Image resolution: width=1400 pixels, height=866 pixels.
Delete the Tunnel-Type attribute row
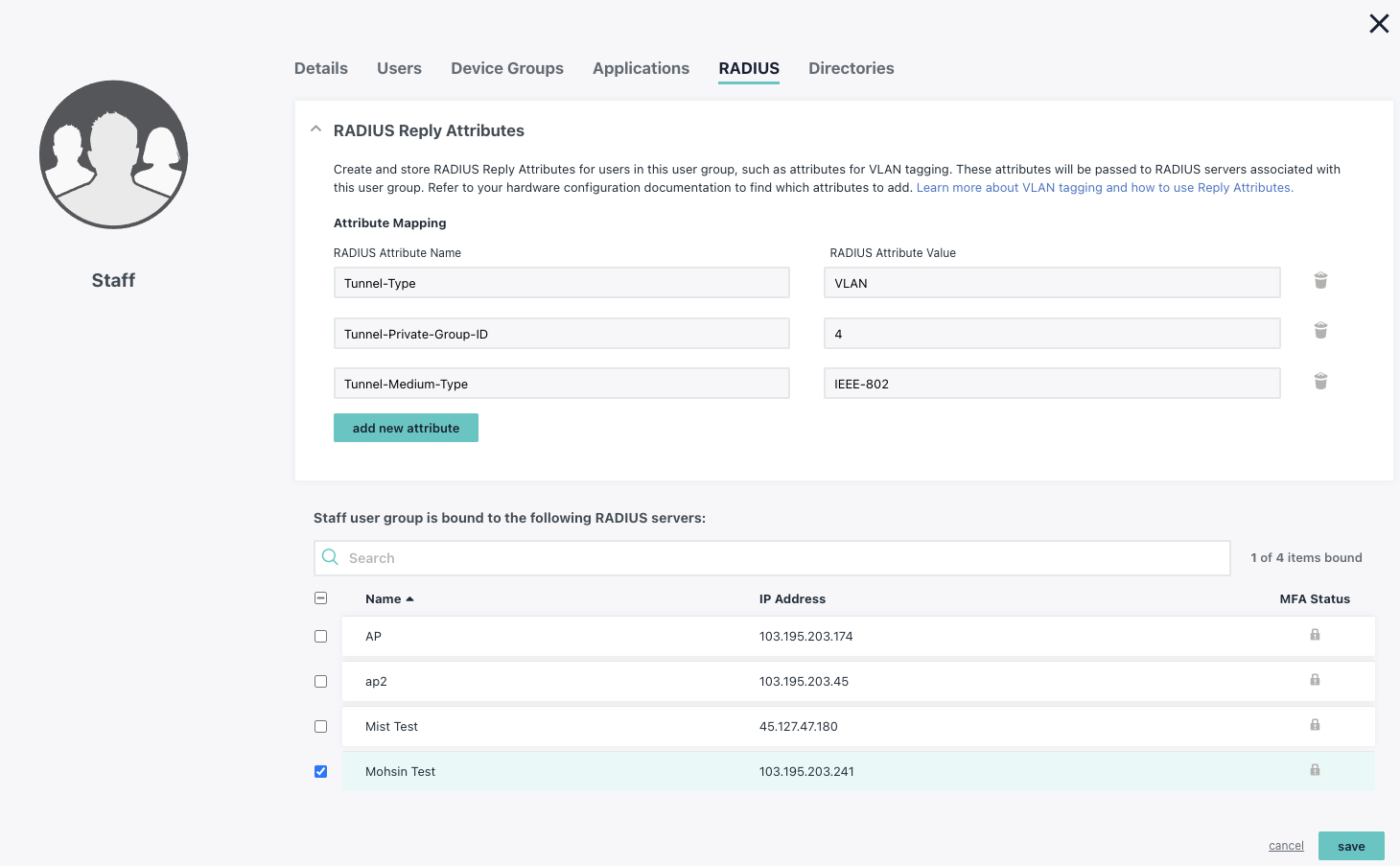coord(1320,281)
